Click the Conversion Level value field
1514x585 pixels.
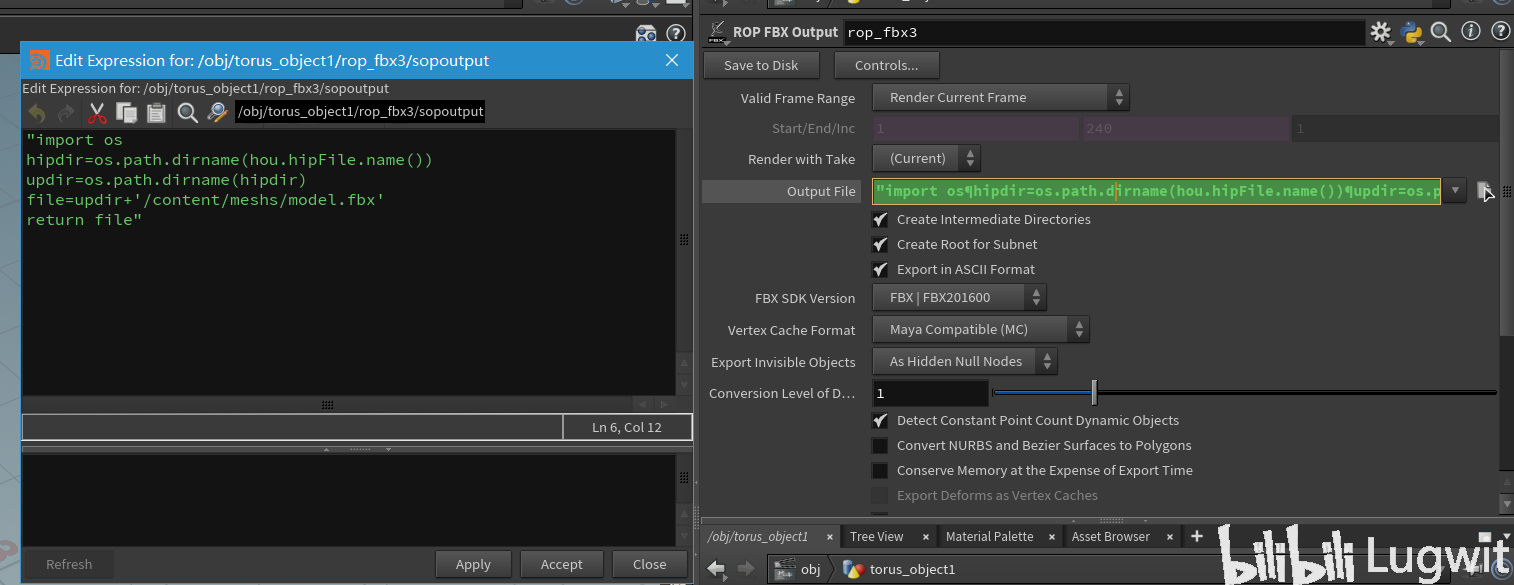(x=931, y=393)
